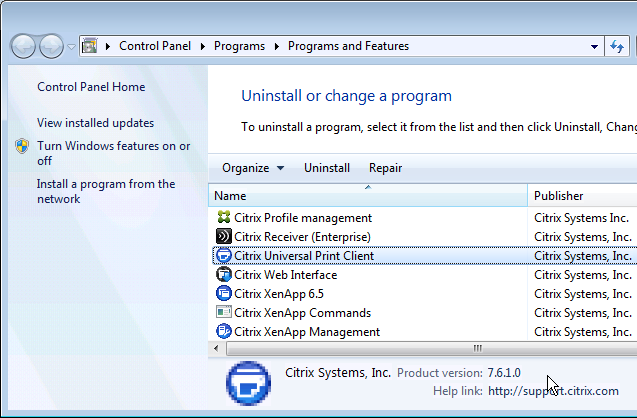Click large print client icon in details pane
Viewport: 637px width, 418px height.
click(248, 383)
